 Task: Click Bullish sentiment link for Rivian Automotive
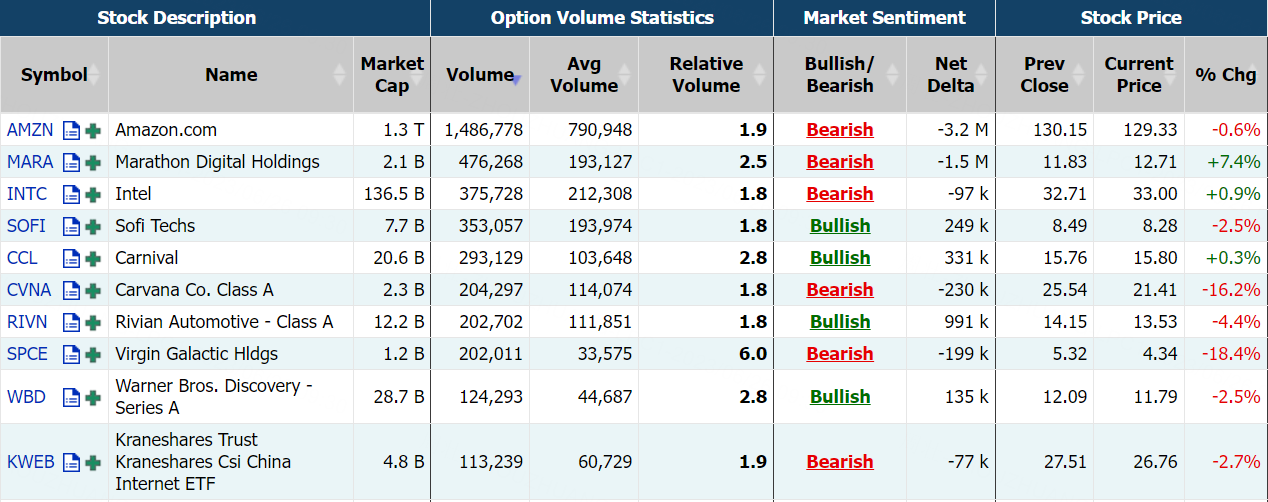pyautogui.click(x=840, y=322)
